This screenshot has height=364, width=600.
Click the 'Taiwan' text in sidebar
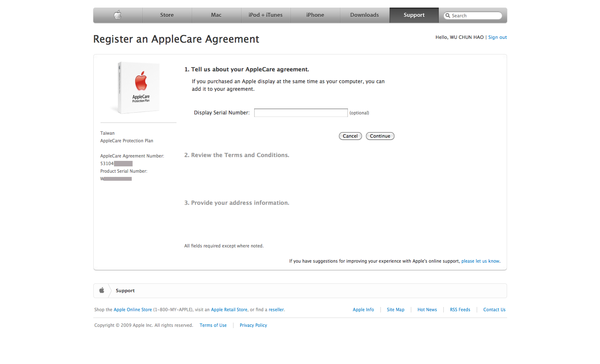[108, 133]
